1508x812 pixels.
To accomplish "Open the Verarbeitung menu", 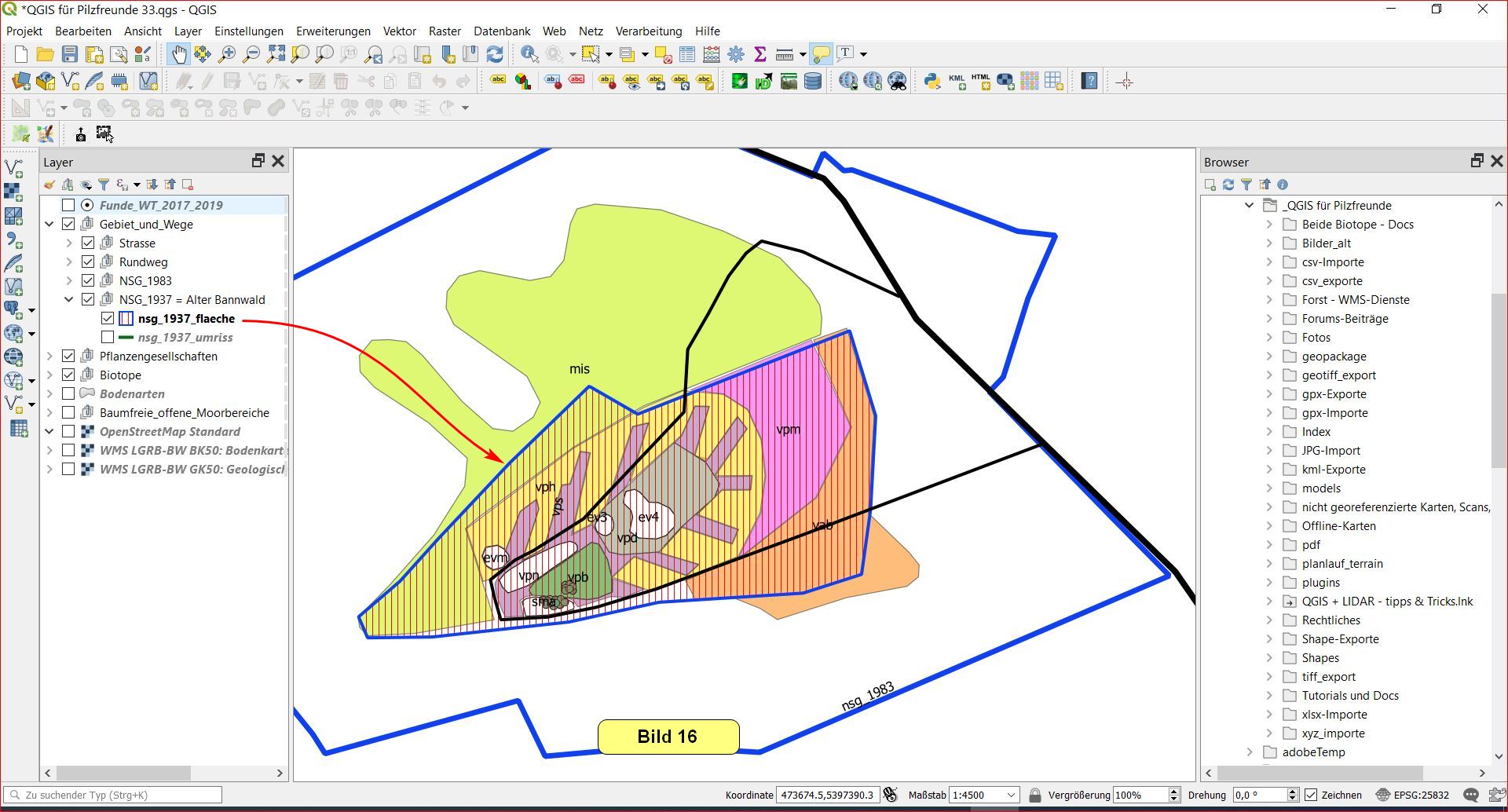I will tap(648, 31).
